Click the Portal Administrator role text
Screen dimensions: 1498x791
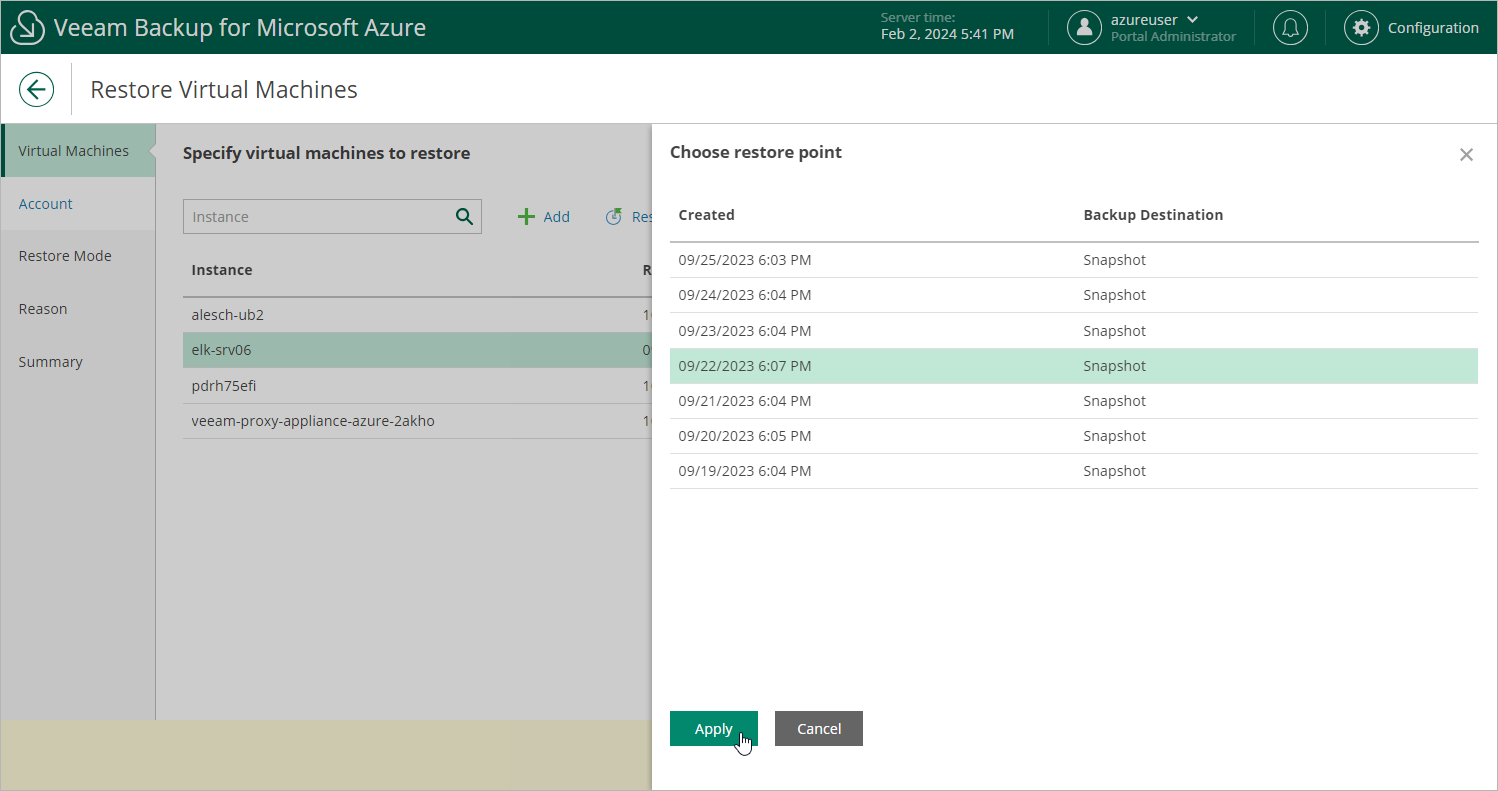click(x=1173, y=37)
